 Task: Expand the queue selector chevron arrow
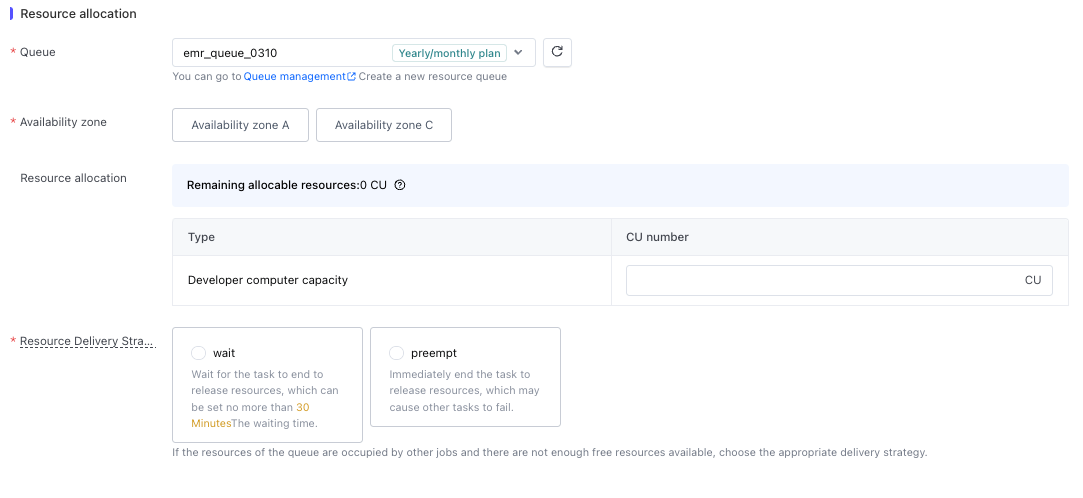519,52
